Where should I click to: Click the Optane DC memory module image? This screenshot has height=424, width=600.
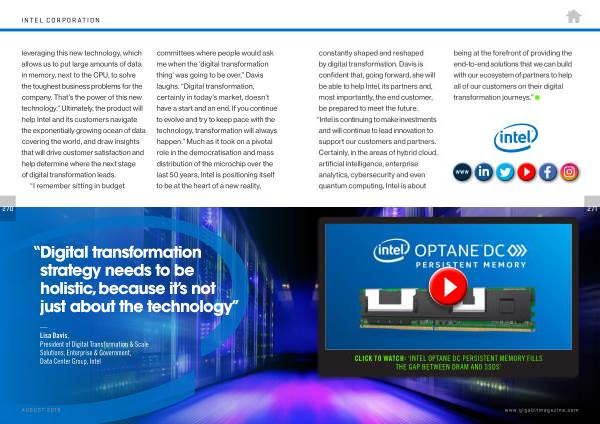pyautogui.click(x=448, y=309)
